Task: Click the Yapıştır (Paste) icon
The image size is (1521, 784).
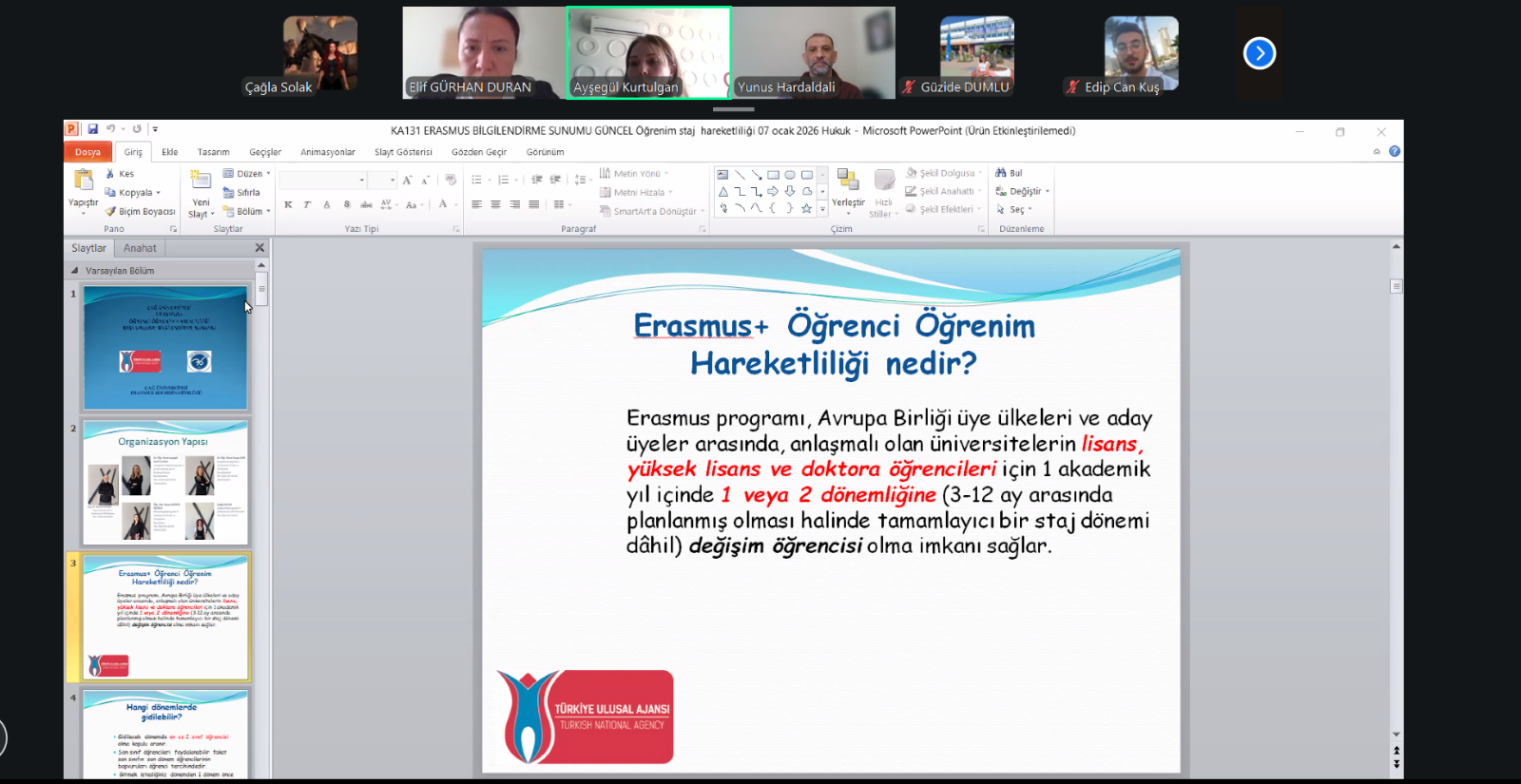Action: [x=84, y=181]
